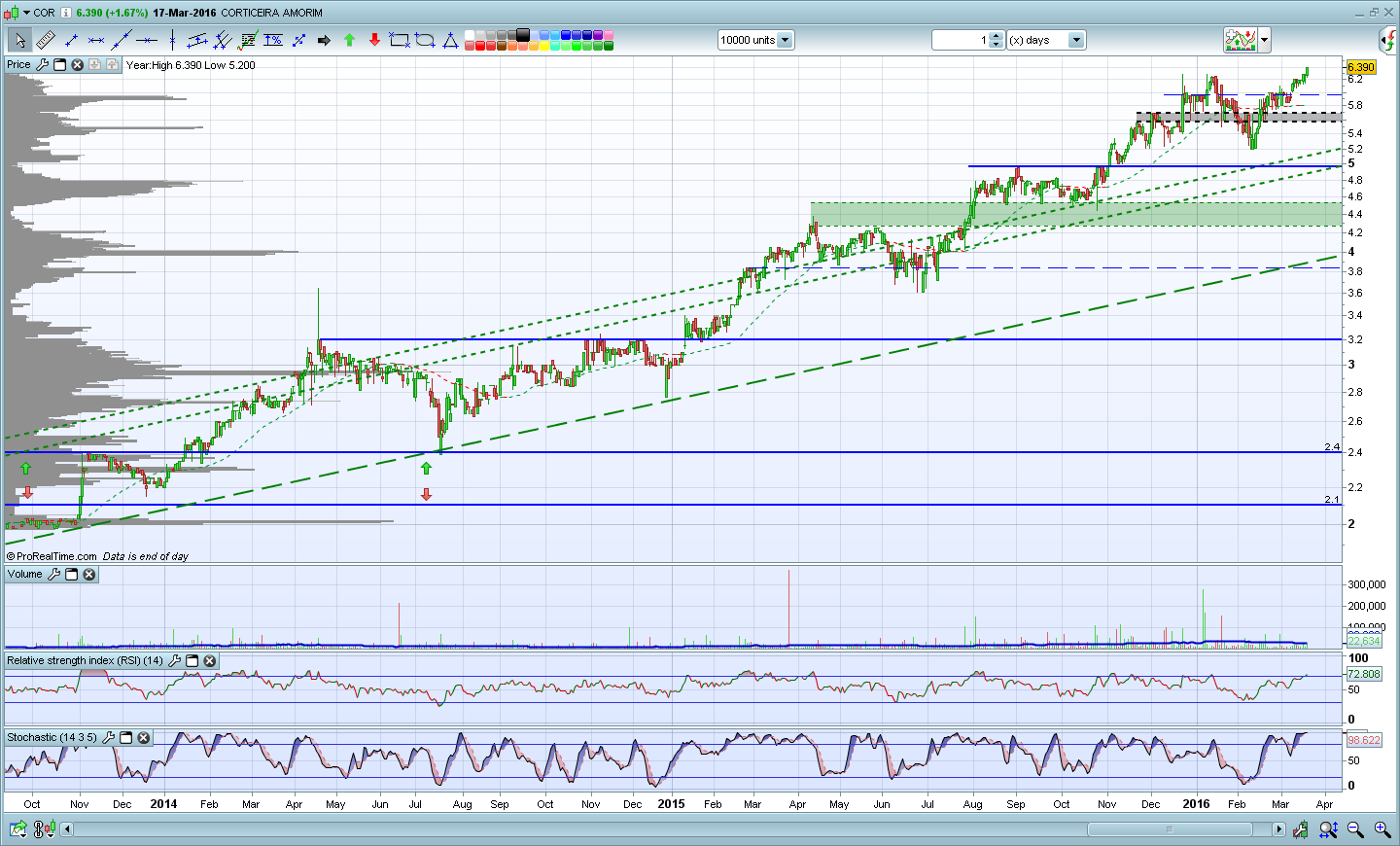This screenshot has width=1400, height=846.
Task: Adjust the timeframe number stepper
Action: tap(996, 40)
